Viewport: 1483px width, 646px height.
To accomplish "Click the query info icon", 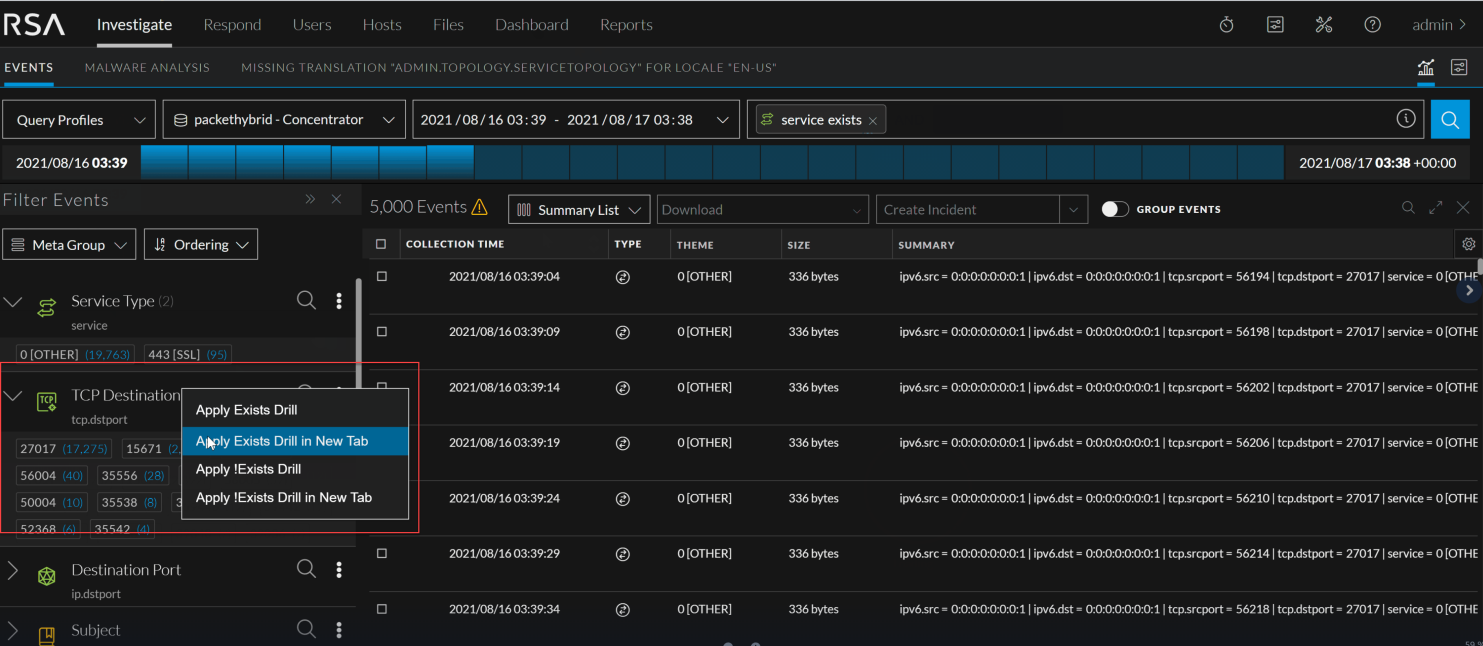I will [1406, 119].
